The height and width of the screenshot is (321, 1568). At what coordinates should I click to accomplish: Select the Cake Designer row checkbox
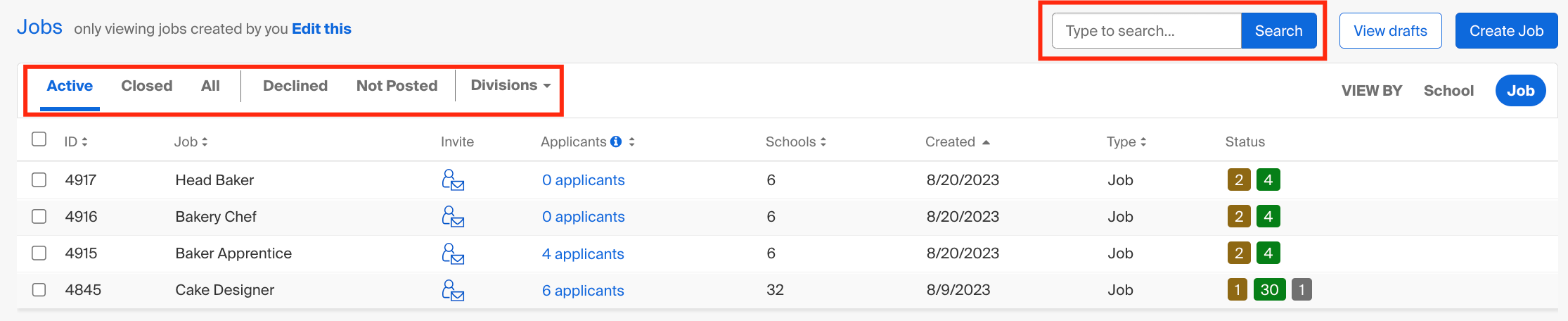pos(39,290)
